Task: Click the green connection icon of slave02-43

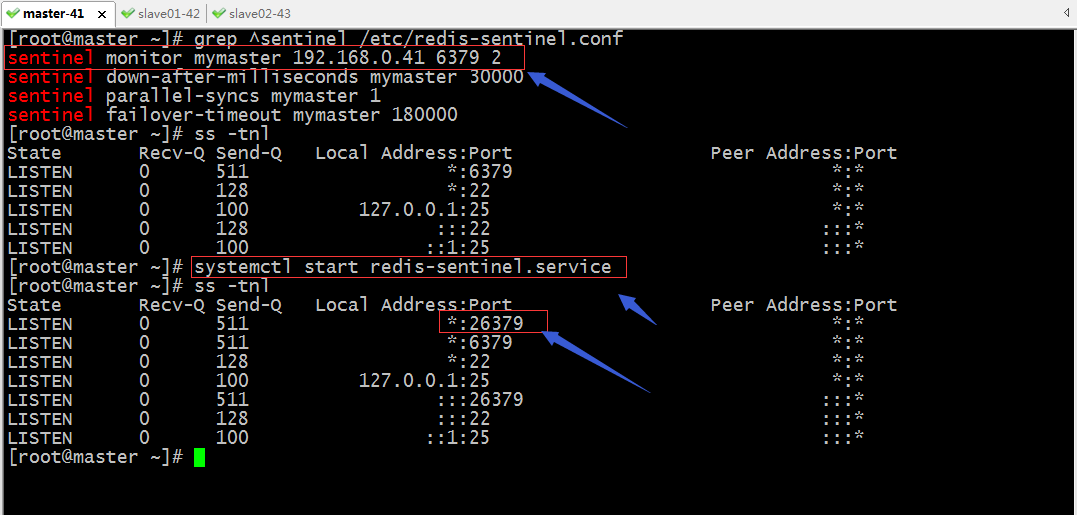Action: pos(219,13)
